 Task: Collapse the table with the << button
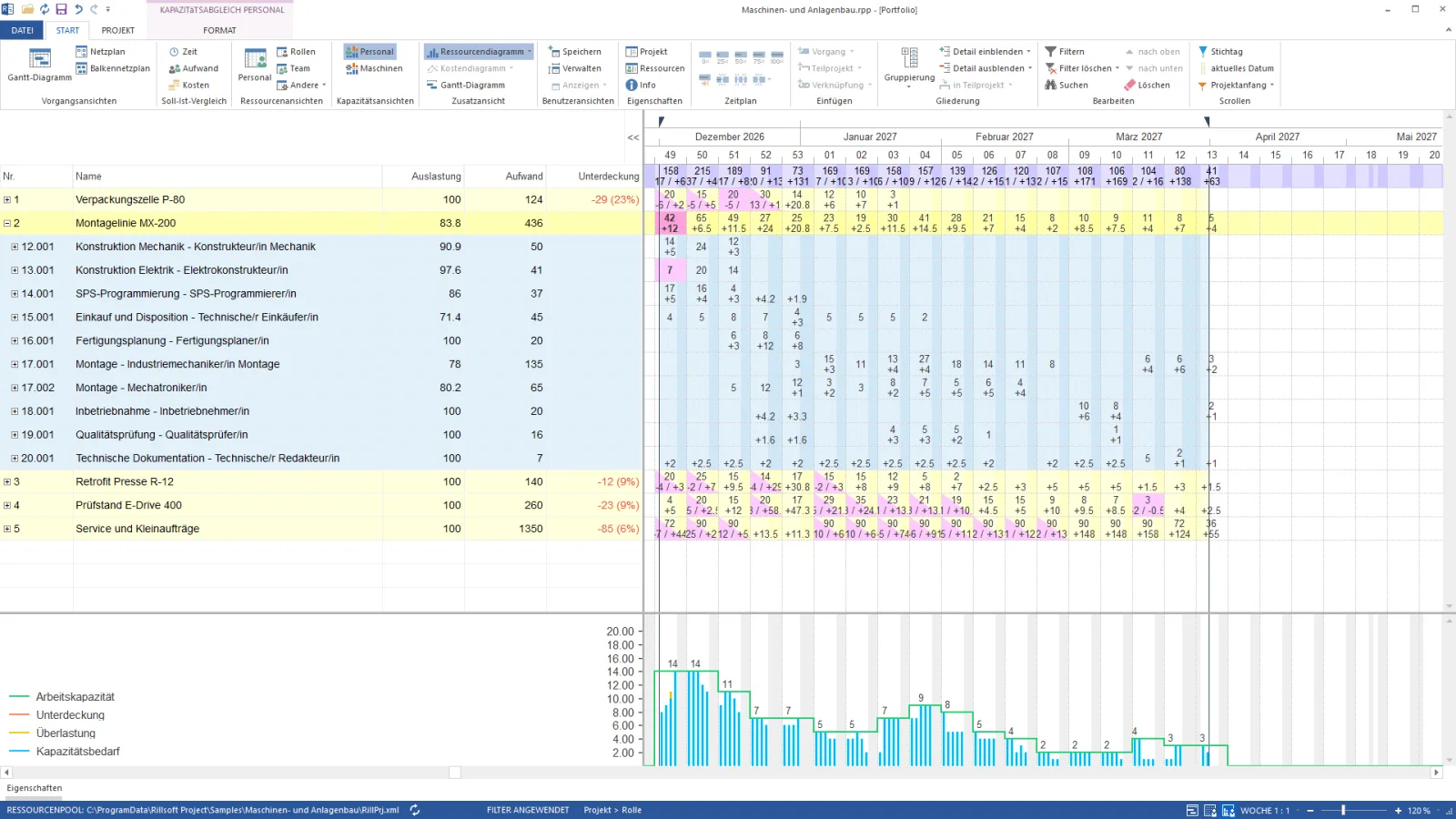tap(632, 137)
